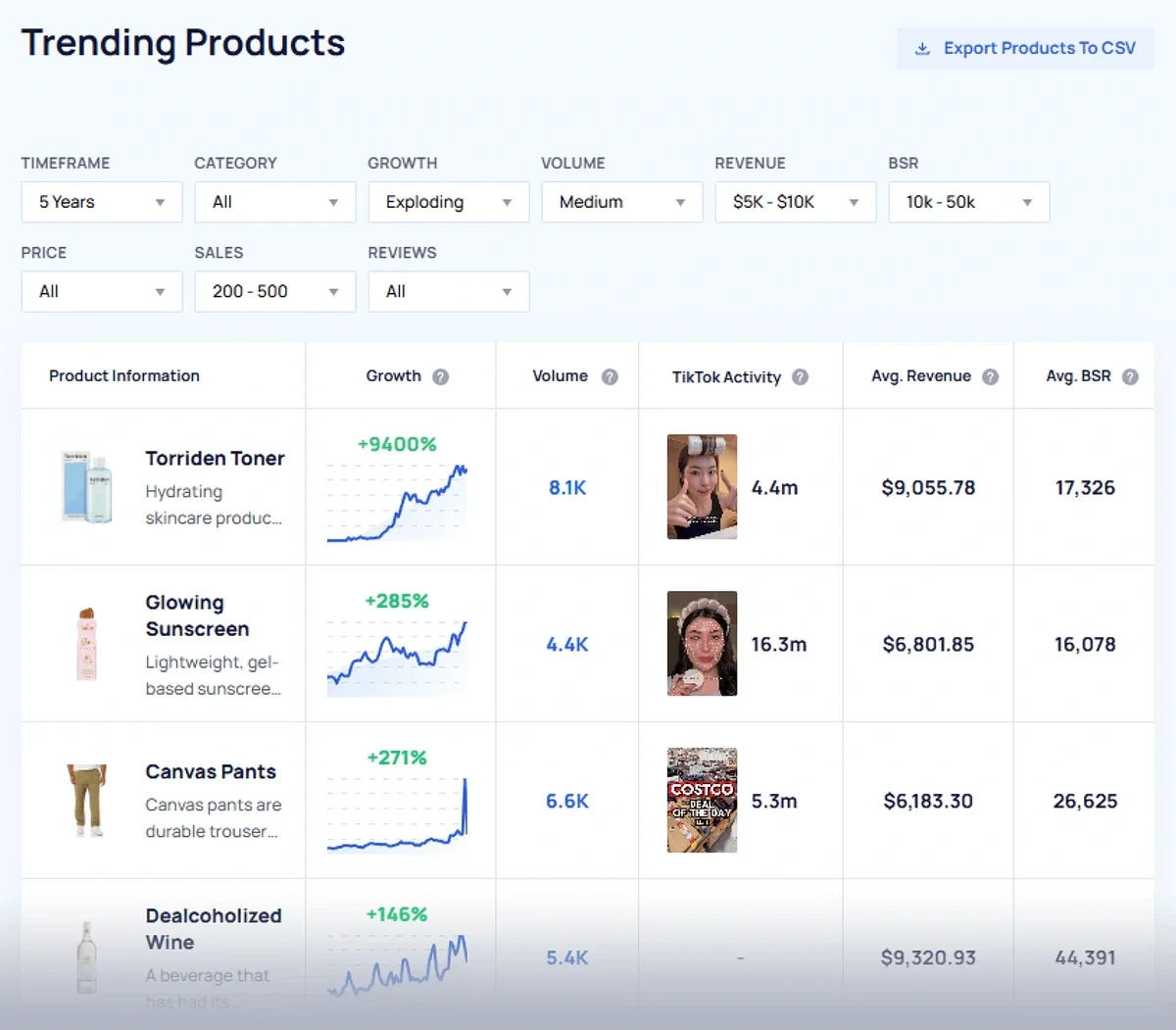
Task: Open the Growth filter set to Exploding
Action: [448, 202]
